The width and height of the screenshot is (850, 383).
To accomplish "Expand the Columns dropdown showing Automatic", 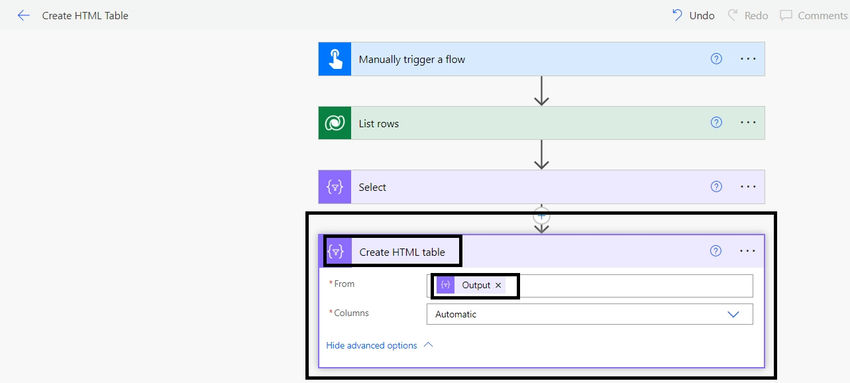I will pyautogui.click(x=589, y=314).
